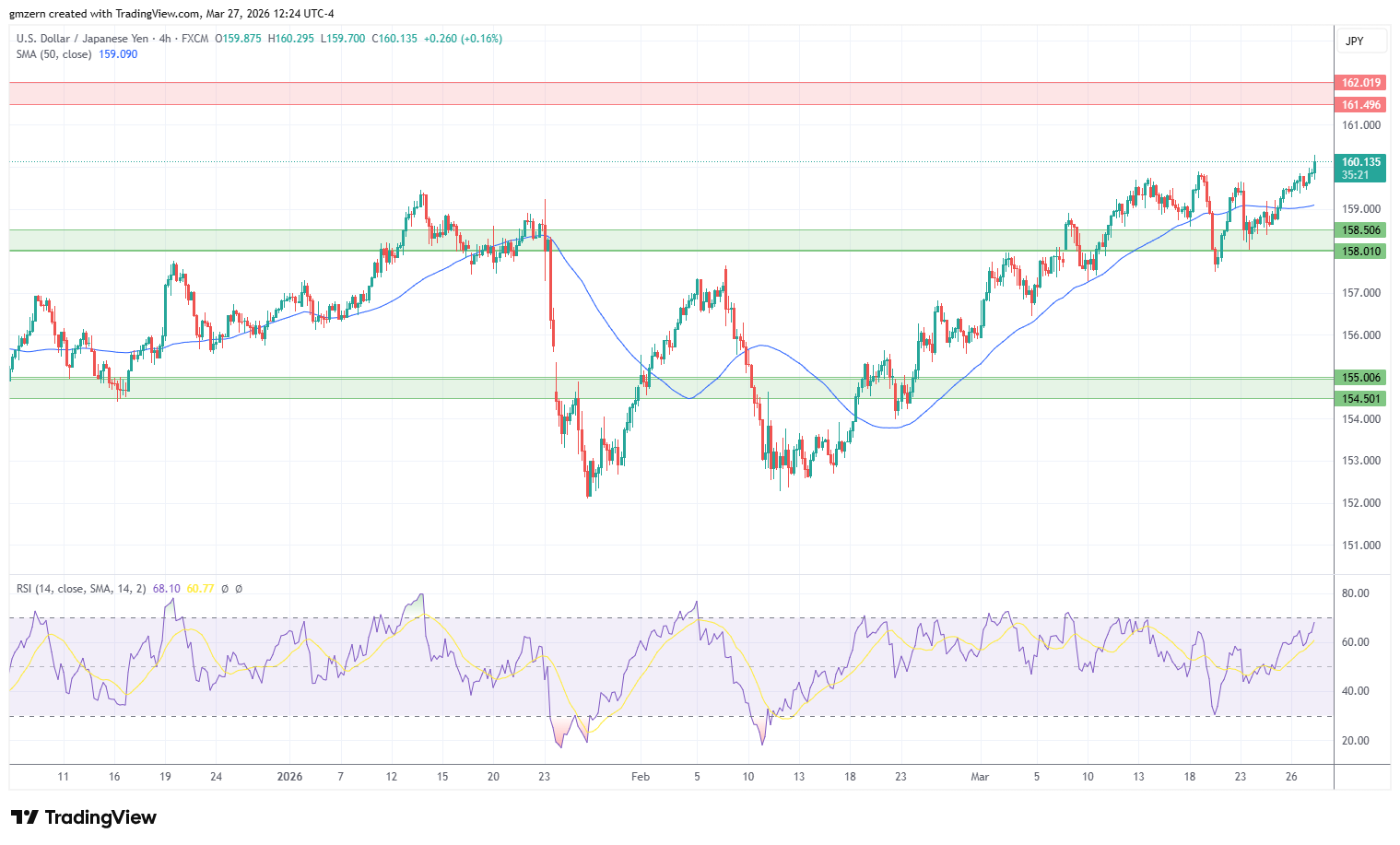Click the low price L159.700
Screen dimensions: 1400x845
click(x=343, y=39)
